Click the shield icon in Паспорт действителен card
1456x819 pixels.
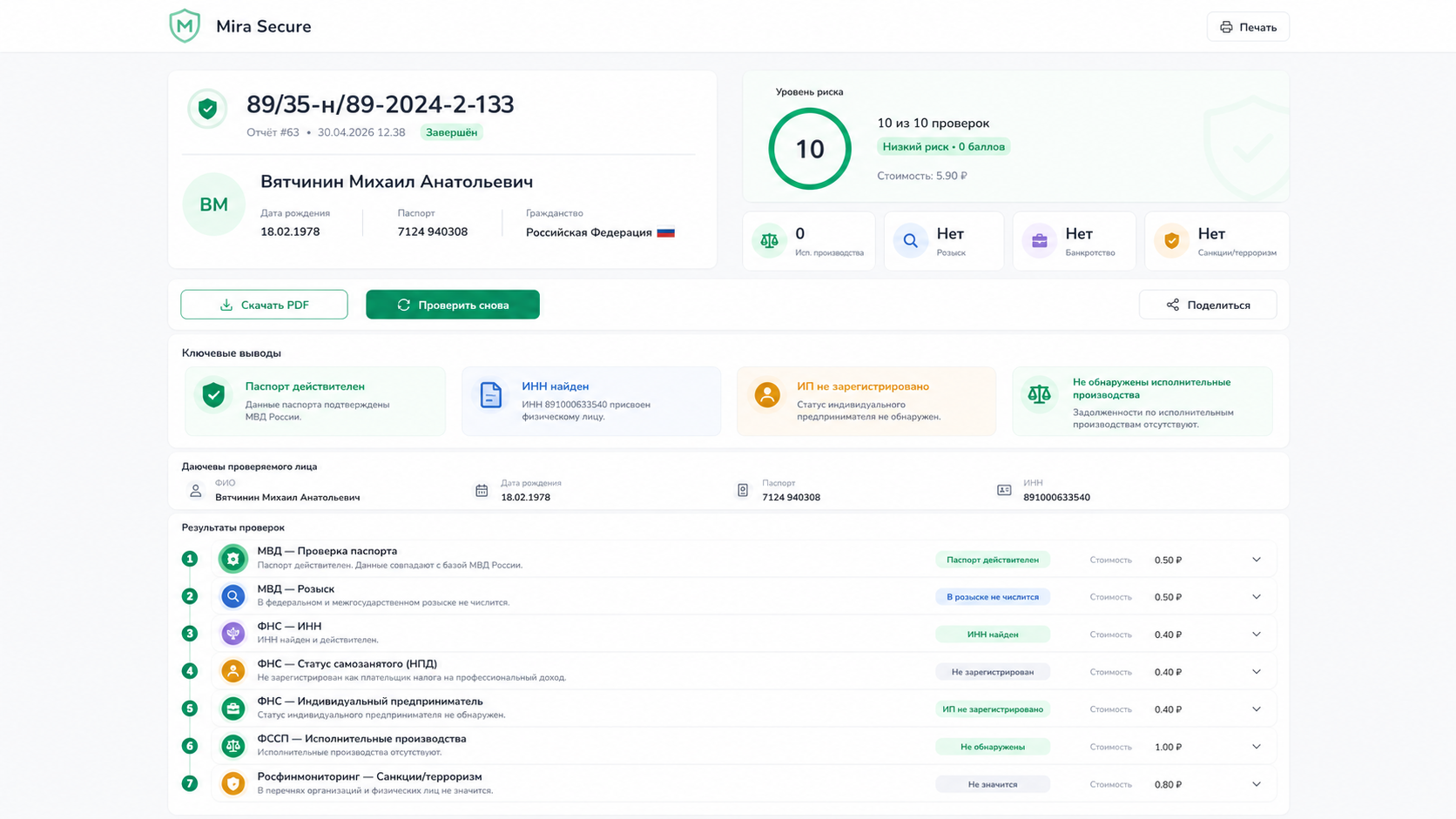pyautogui.click(x=213, y=394)
